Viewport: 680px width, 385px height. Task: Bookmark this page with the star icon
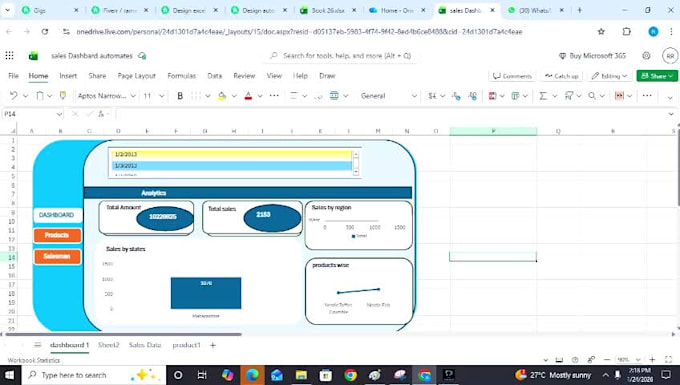[x=601, y=32]
